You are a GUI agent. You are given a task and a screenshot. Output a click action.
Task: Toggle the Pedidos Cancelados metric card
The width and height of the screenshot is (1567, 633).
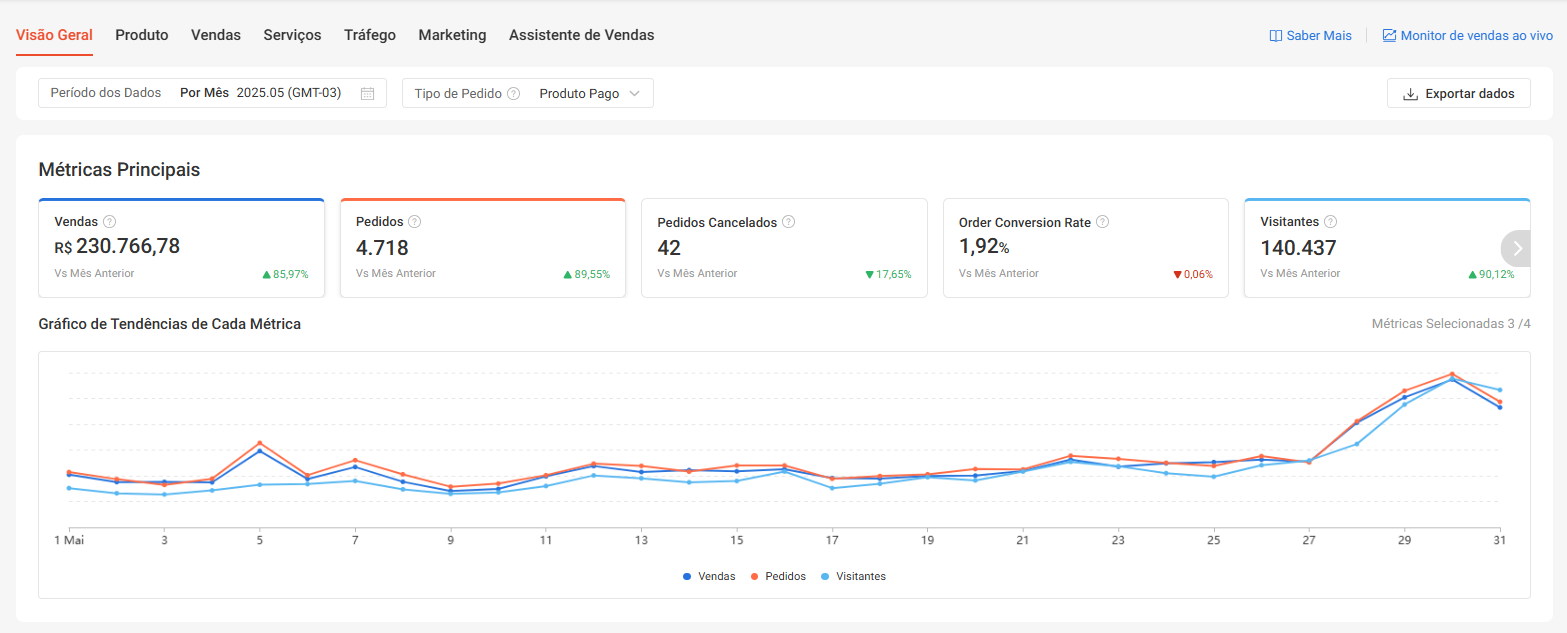coord(784,248)
